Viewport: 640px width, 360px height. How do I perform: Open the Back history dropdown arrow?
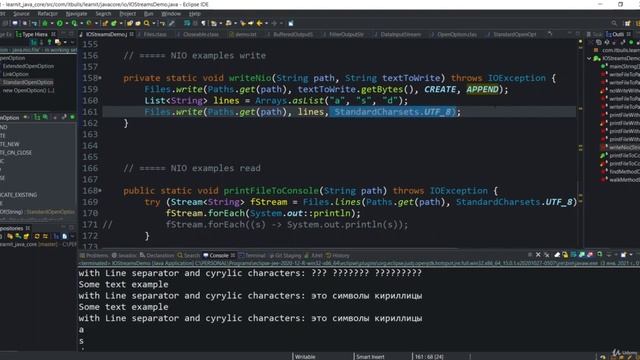point(266,23)
